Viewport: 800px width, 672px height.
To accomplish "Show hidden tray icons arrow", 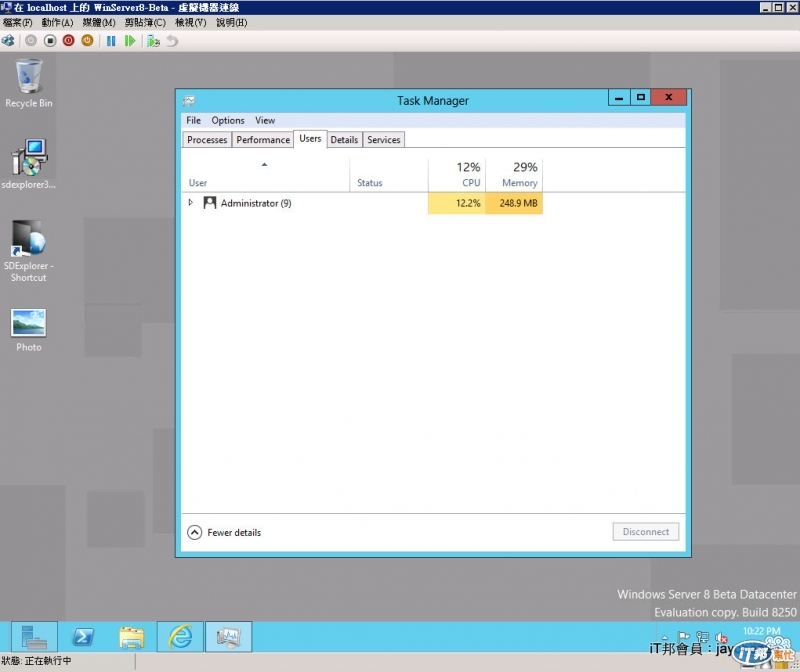I will [664, 638].
